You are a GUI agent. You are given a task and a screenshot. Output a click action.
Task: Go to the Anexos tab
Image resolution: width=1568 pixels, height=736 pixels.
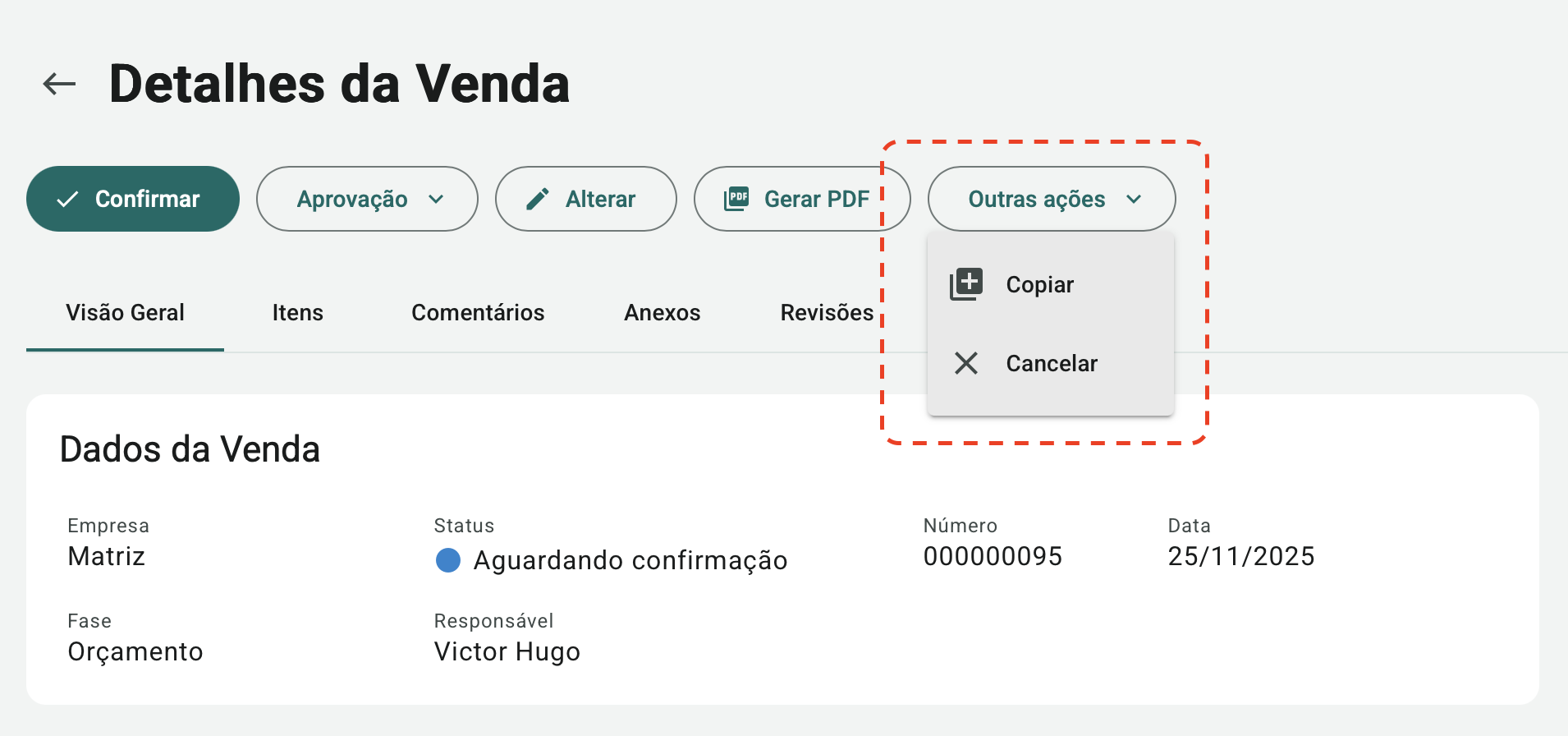pyautogui.click(x=663, y=312)
